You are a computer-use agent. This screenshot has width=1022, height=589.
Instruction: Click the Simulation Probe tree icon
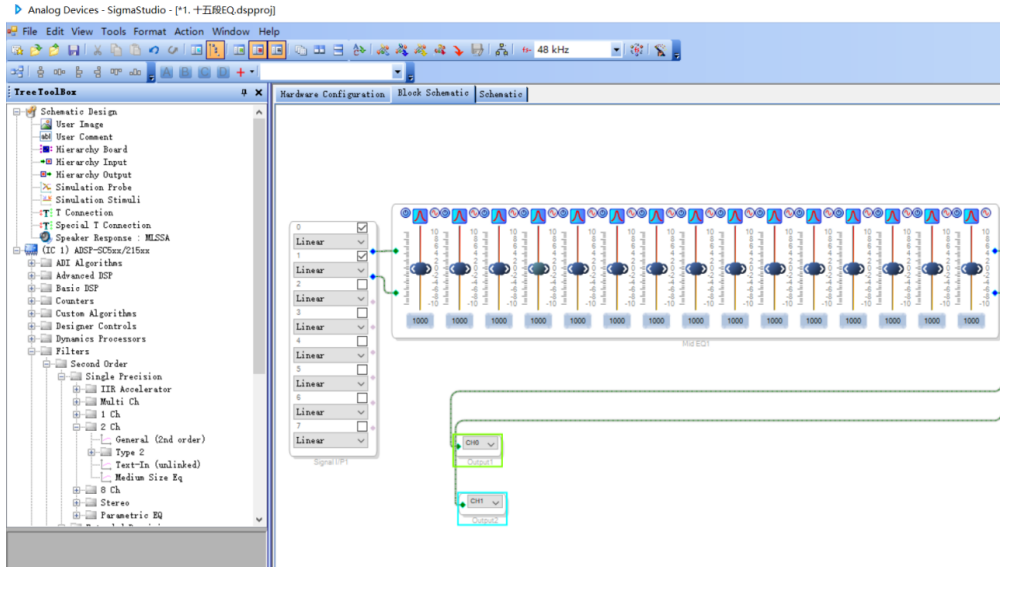click(46, 187)
